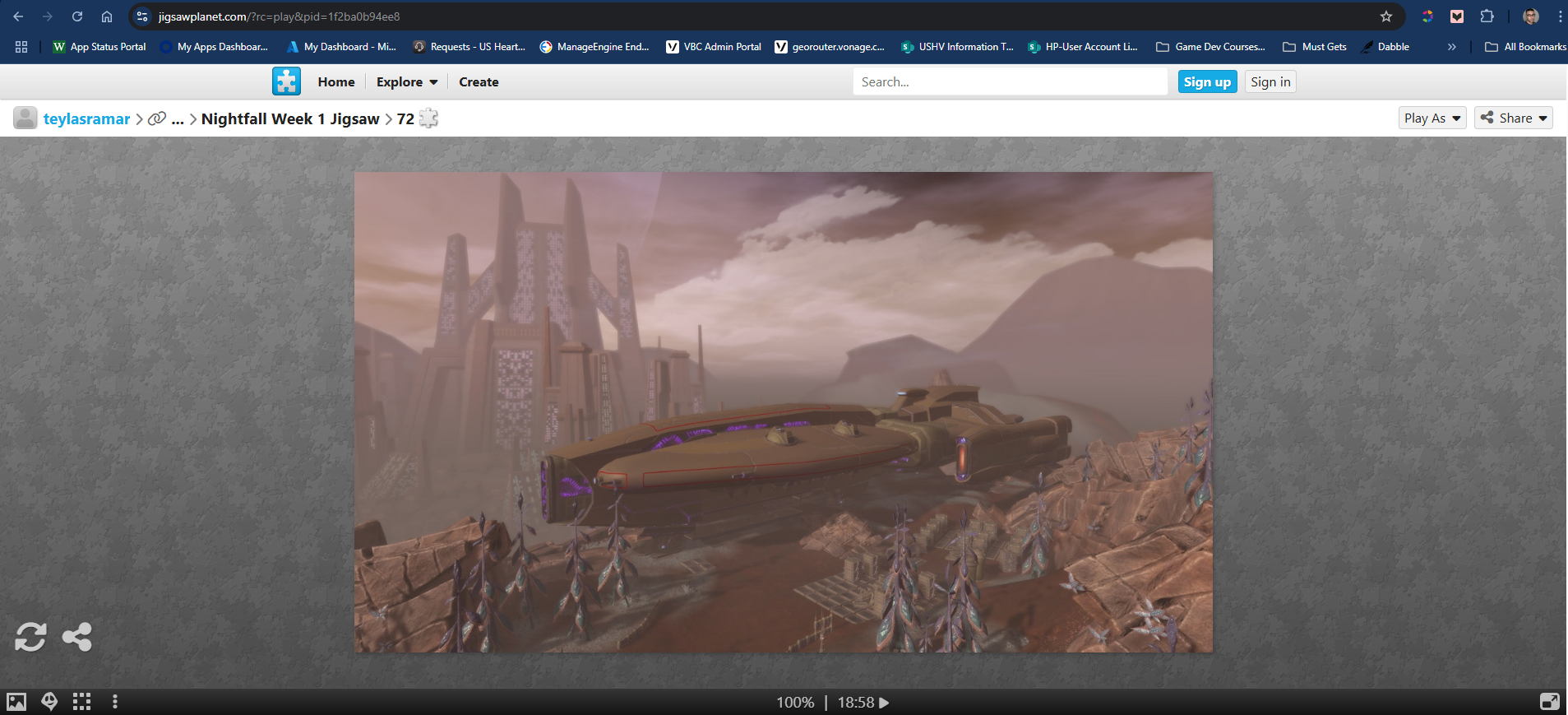Open the teylasramar user profile link
The height and width of the screenshot is (715, 1568).
click(x=86, y=119)
